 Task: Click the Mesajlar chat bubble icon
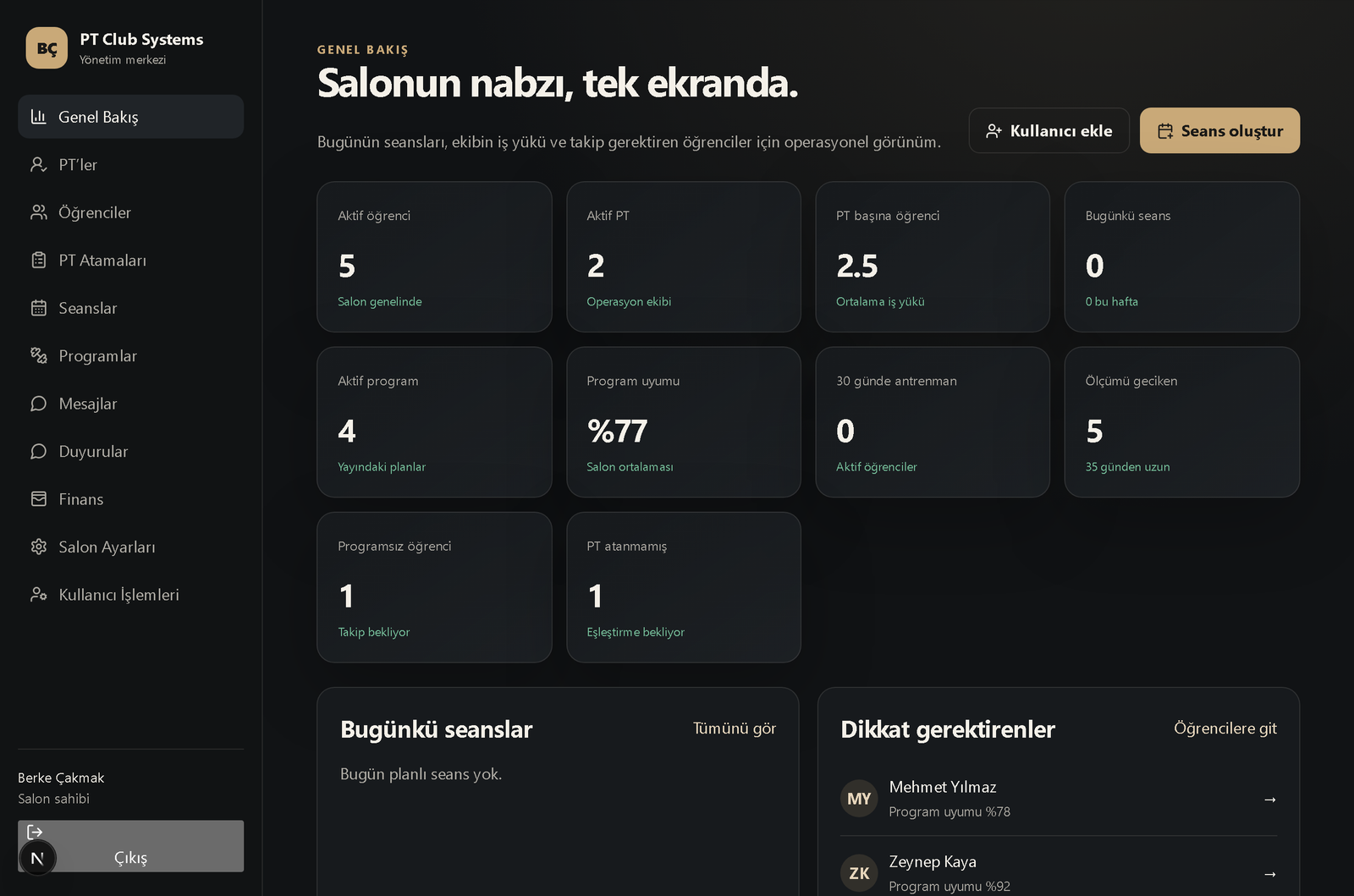(x=38, y=404)
